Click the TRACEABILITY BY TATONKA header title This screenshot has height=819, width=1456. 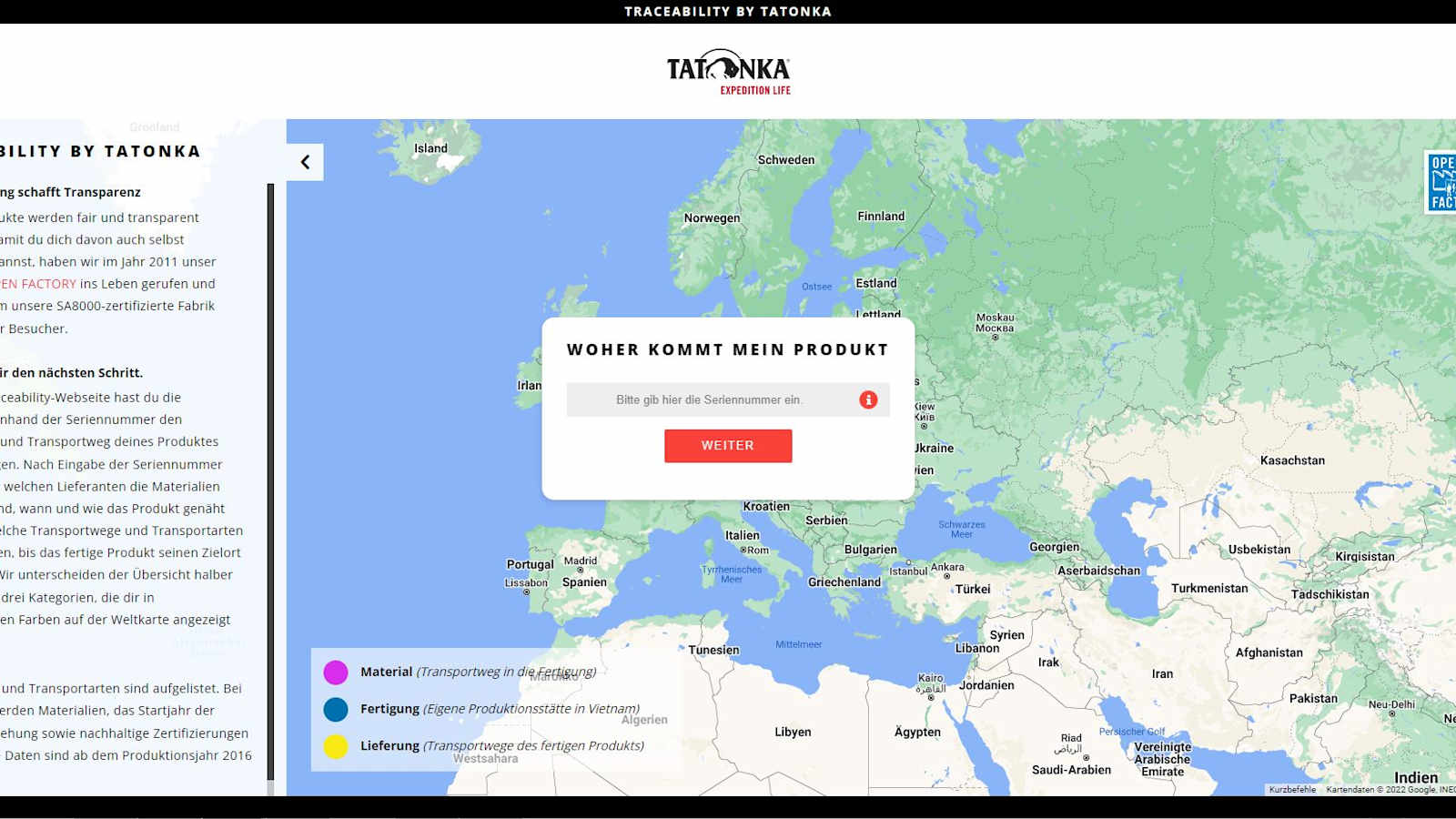[728, 12]
